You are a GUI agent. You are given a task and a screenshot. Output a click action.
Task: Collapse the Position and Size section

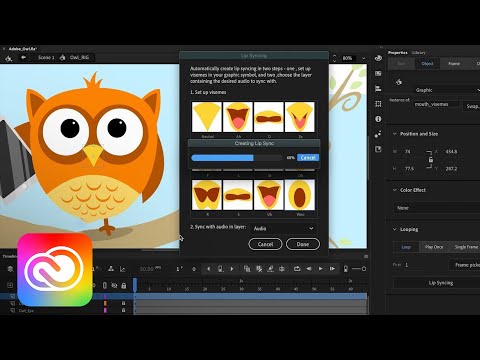click(395, 134)
